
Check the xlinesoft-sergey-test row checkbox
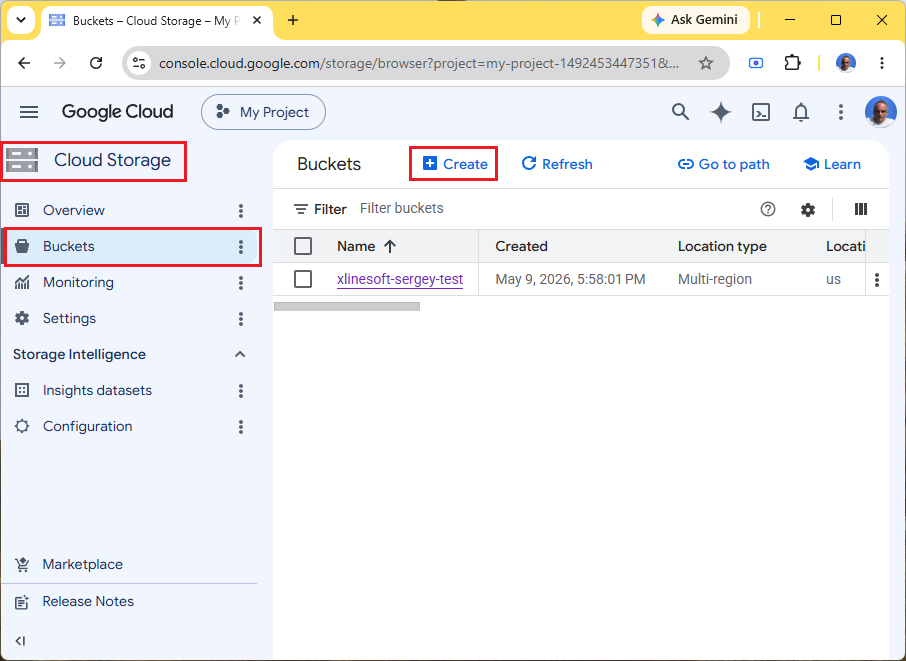[303, 279]
